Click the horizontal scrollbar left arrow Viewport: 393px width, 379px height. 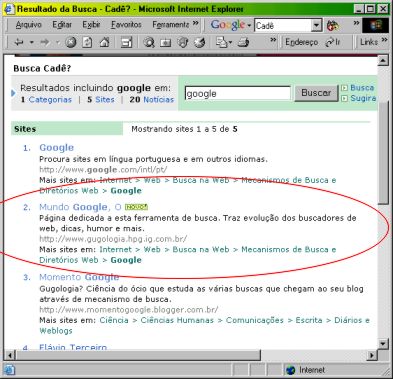coord(10,355)
